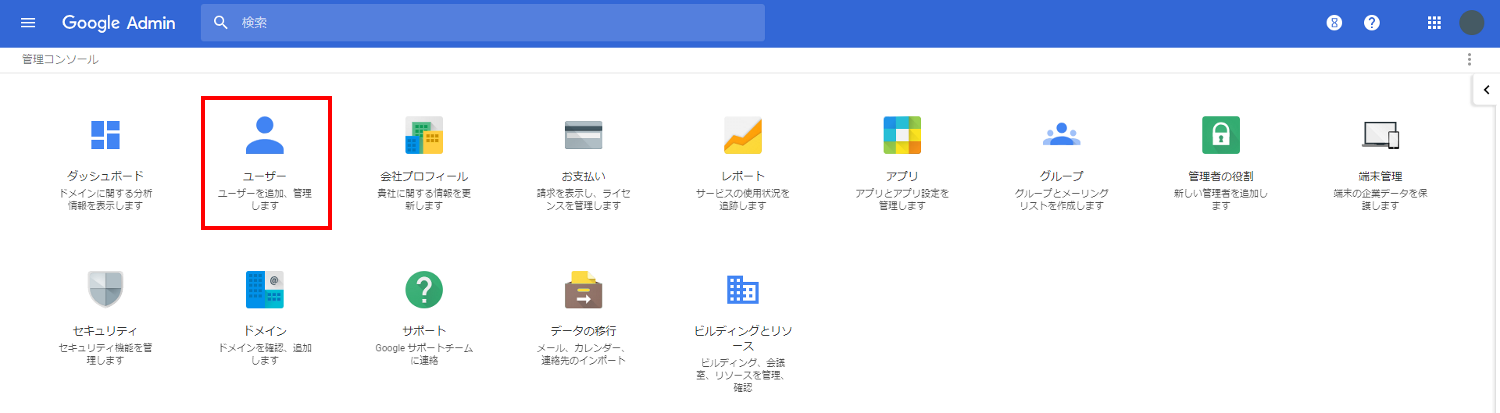This screenshot has width=1500, height=413.
Task: Open the Support (サポート) question icon
Action: (x=424, y=290)
